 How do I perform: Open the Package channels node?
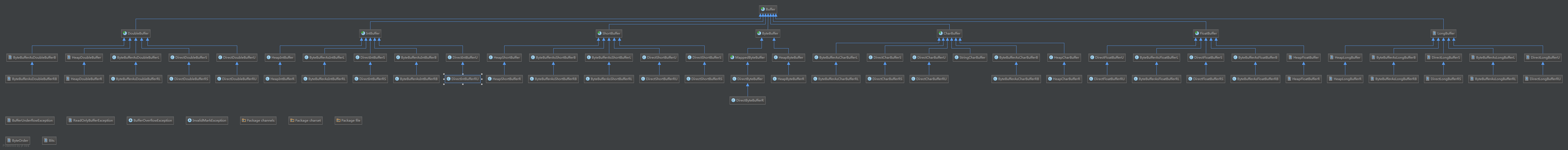258,120
